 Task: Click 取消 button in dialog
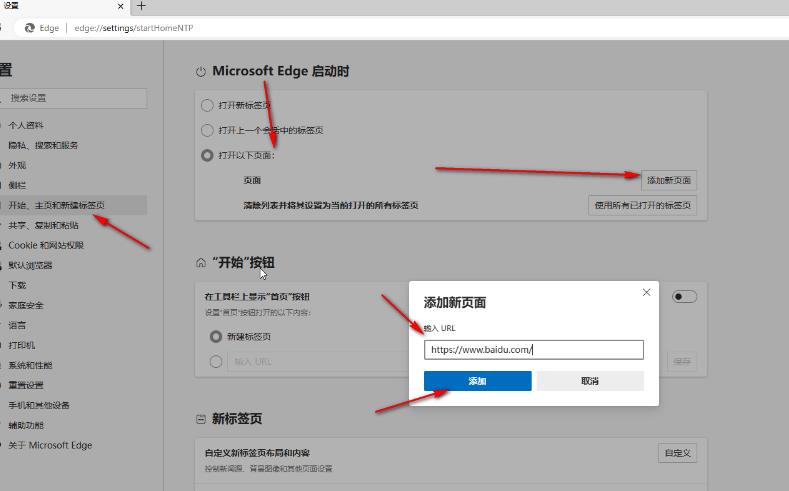[x=590, y=381]
